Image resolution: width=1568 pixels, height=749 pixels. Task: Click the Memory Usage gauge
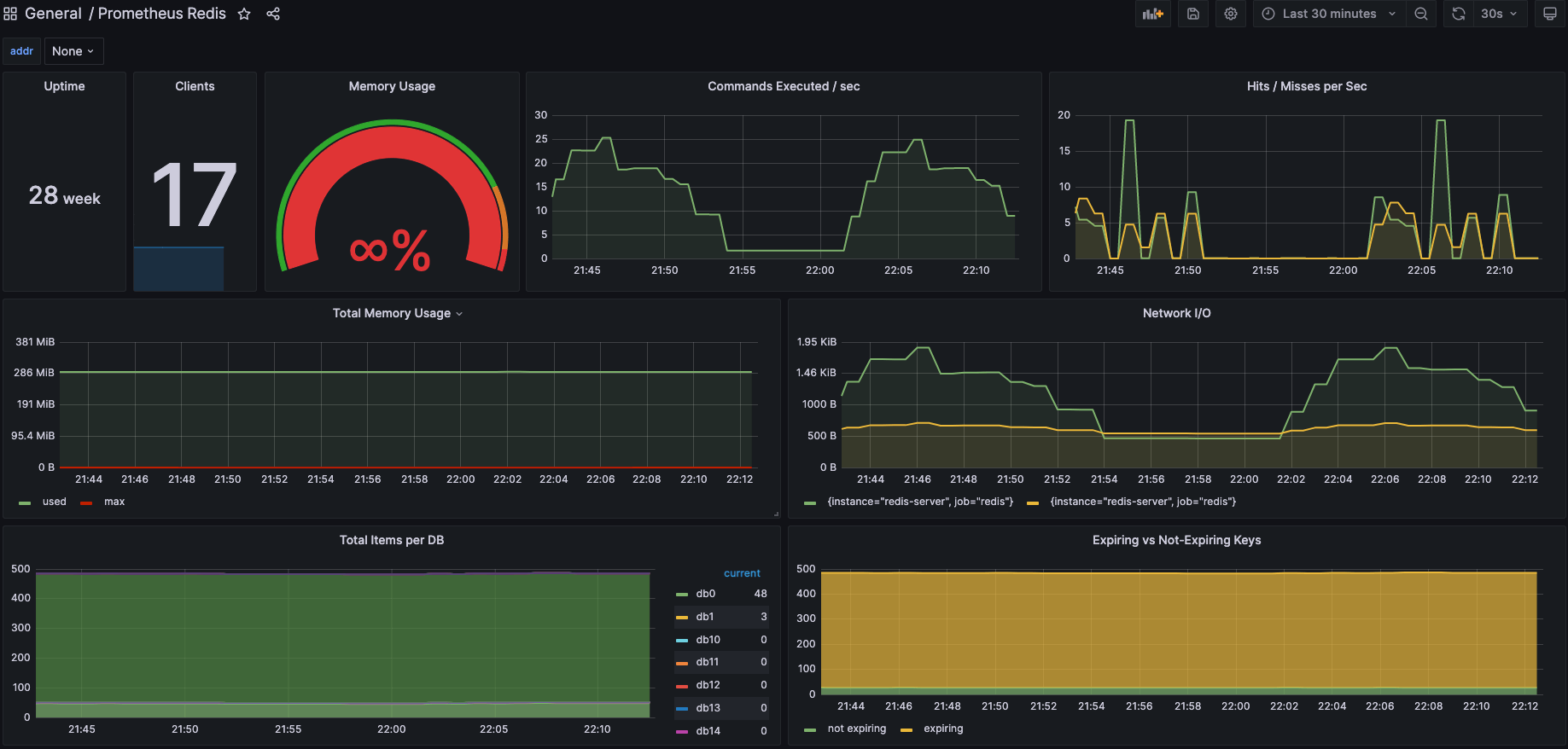(x=392, y=196)
